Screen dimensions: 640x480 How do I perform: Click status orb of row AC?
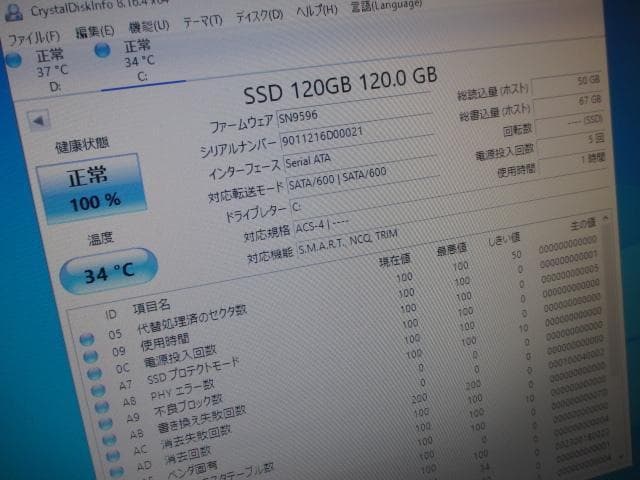pyautogui.click(x=113, y=456)
